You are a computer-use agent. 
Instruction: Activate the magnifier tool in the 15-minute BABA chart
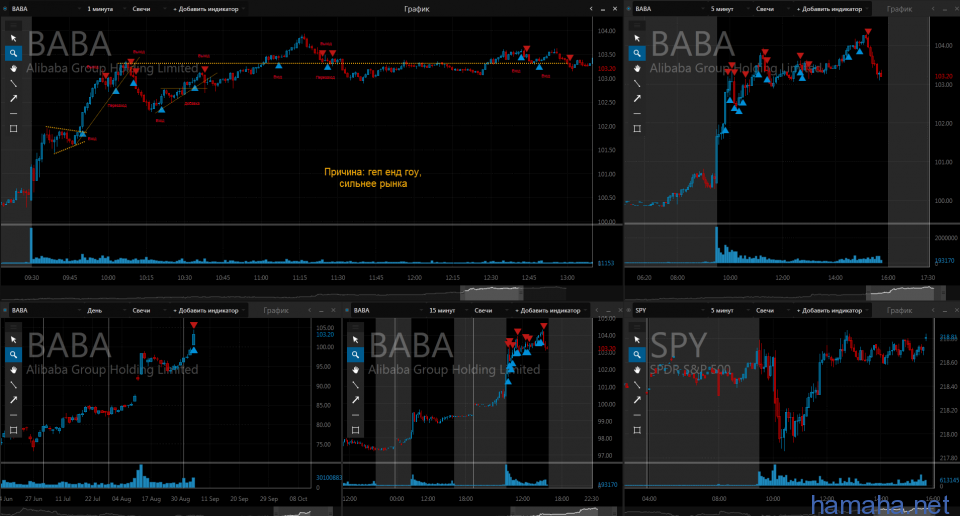coord(355,354)
